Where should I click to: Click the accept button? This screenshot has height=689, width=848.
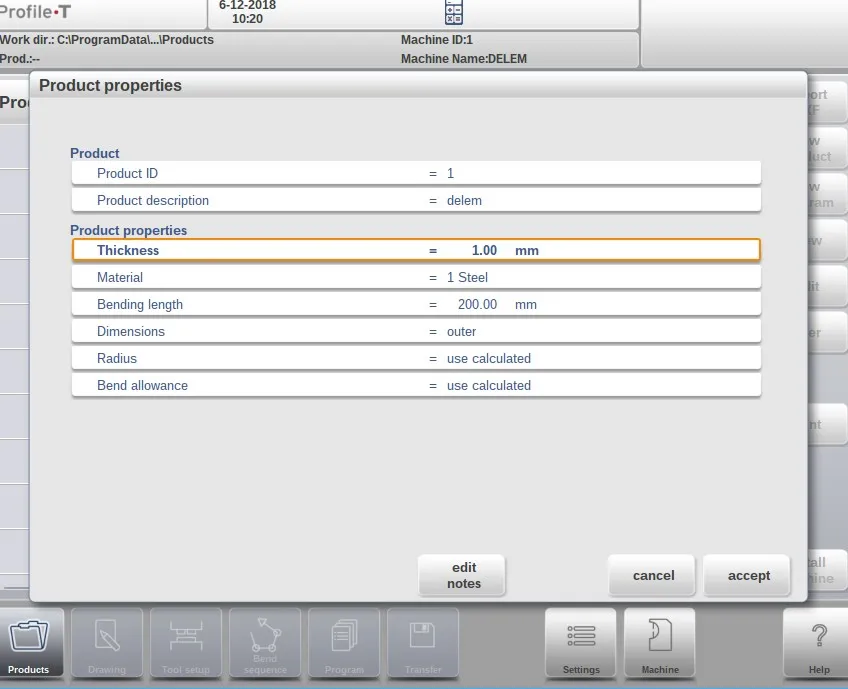(x=748, y=576)
